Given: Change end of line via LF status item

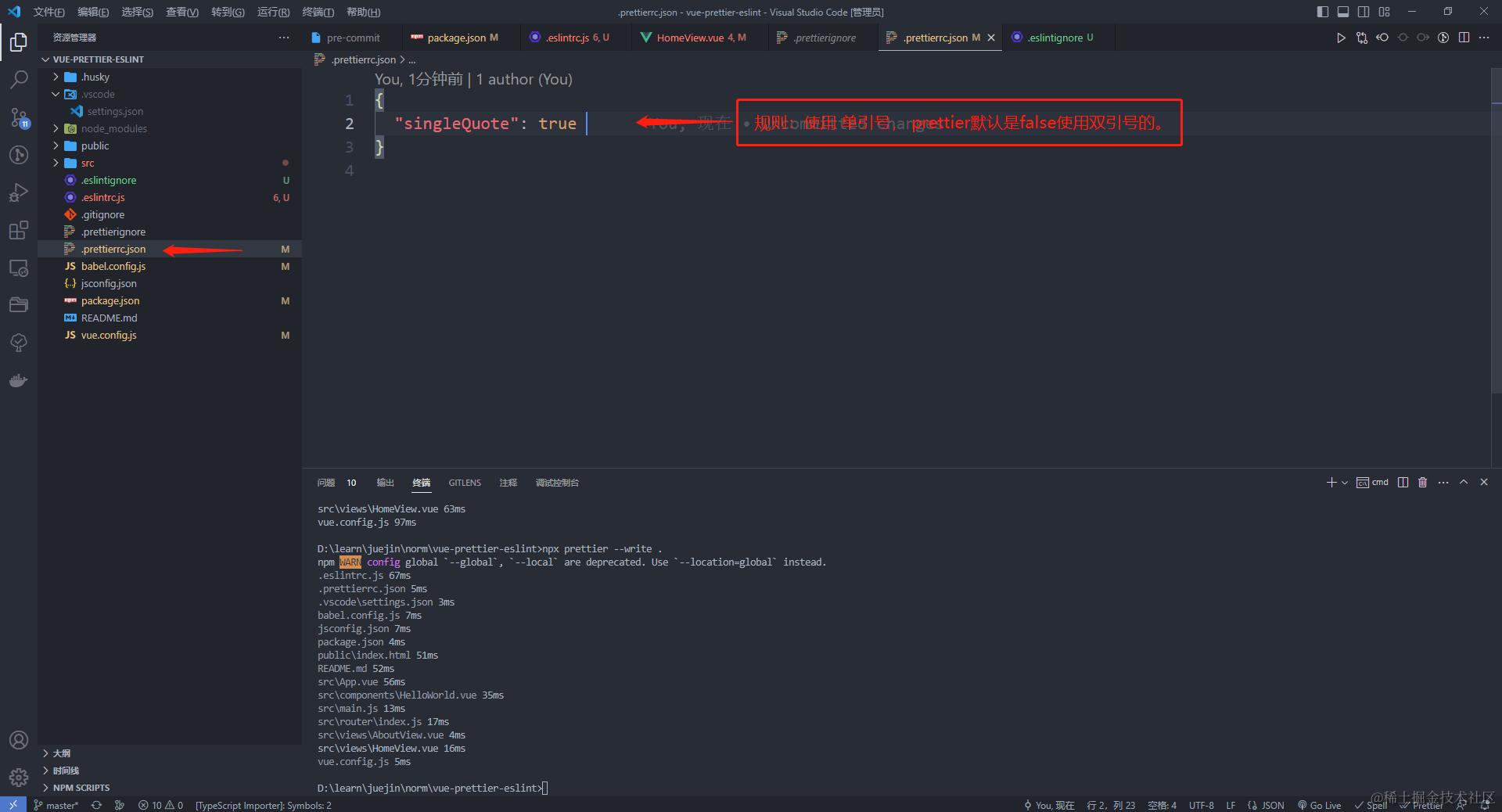Looking at the screenshot, I should [1231, 805].
